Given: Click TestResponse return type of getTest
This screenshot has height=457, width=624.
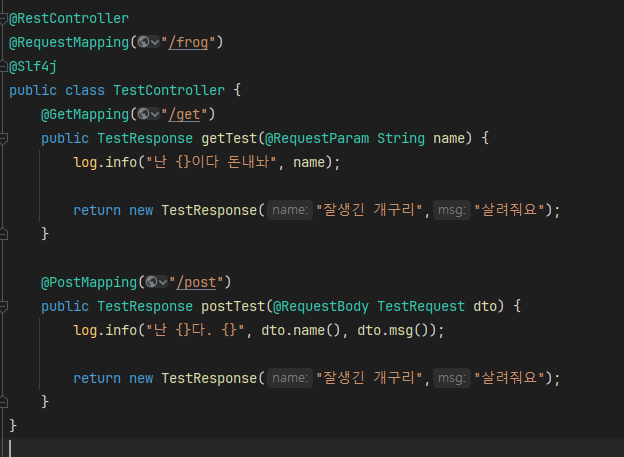Looking at the screenshot, I should (x=145, y=138).
